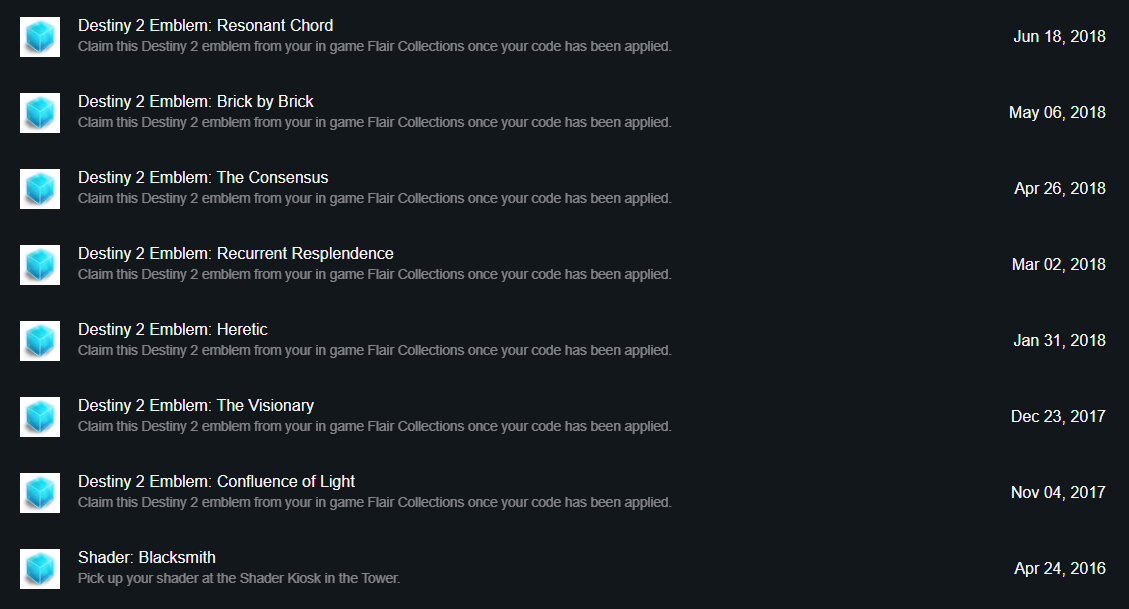The image size is (1129, 609).
Task: Open the Destiny 2 Emblem: Heretic title
Action: [x=173, y=329]
